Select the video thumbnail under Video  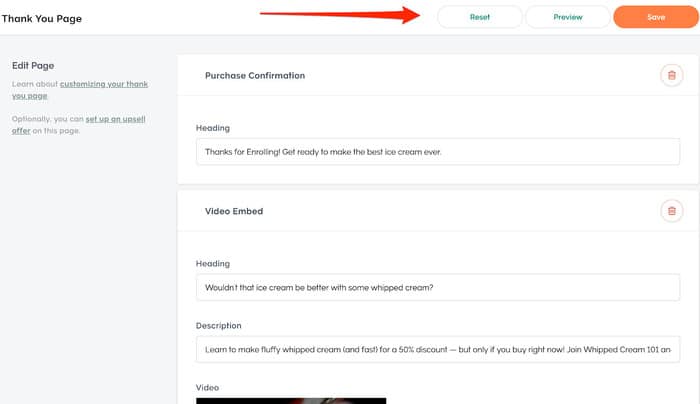291,401
